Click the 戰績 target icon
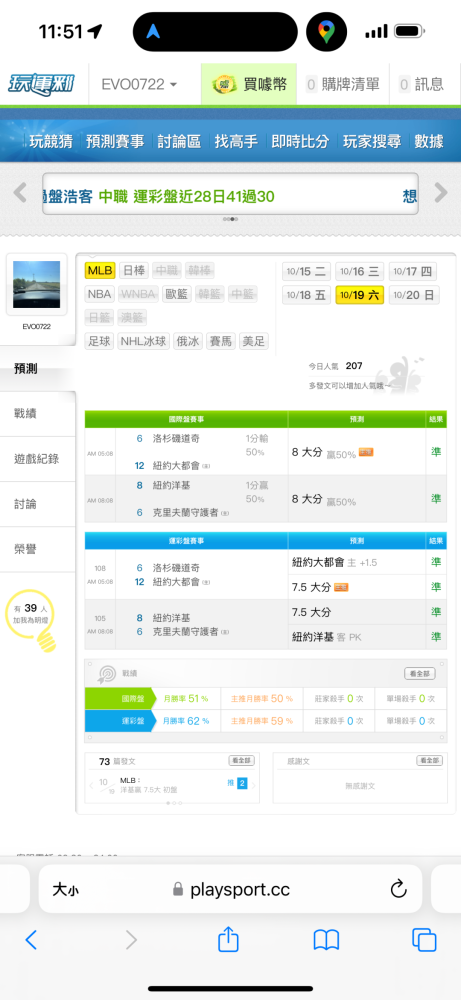 click(x=106, y=673)
